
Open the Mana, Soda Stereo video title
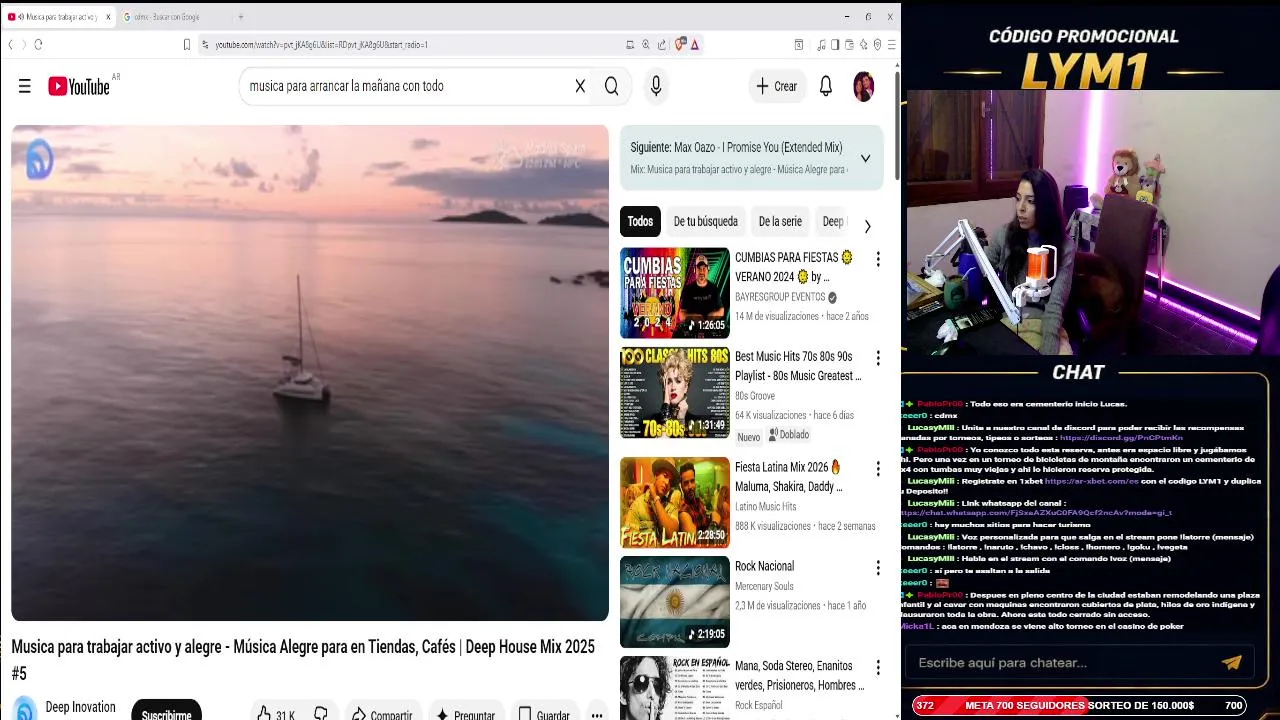pyautogui.click(x=799, y=675)
